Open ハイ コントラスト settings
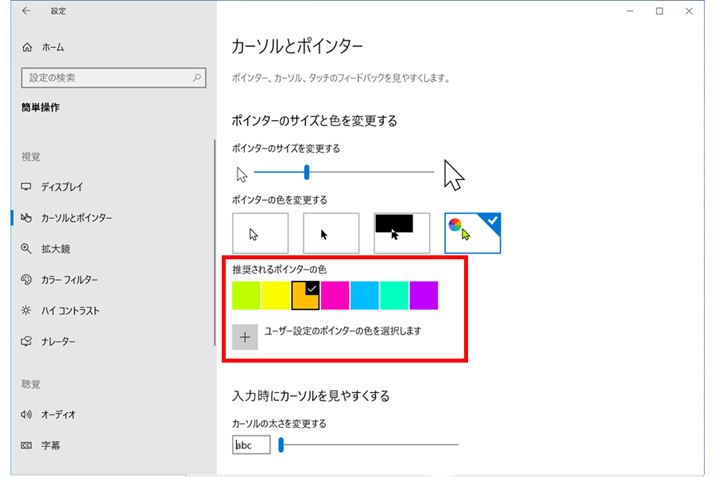 [70, 311]
